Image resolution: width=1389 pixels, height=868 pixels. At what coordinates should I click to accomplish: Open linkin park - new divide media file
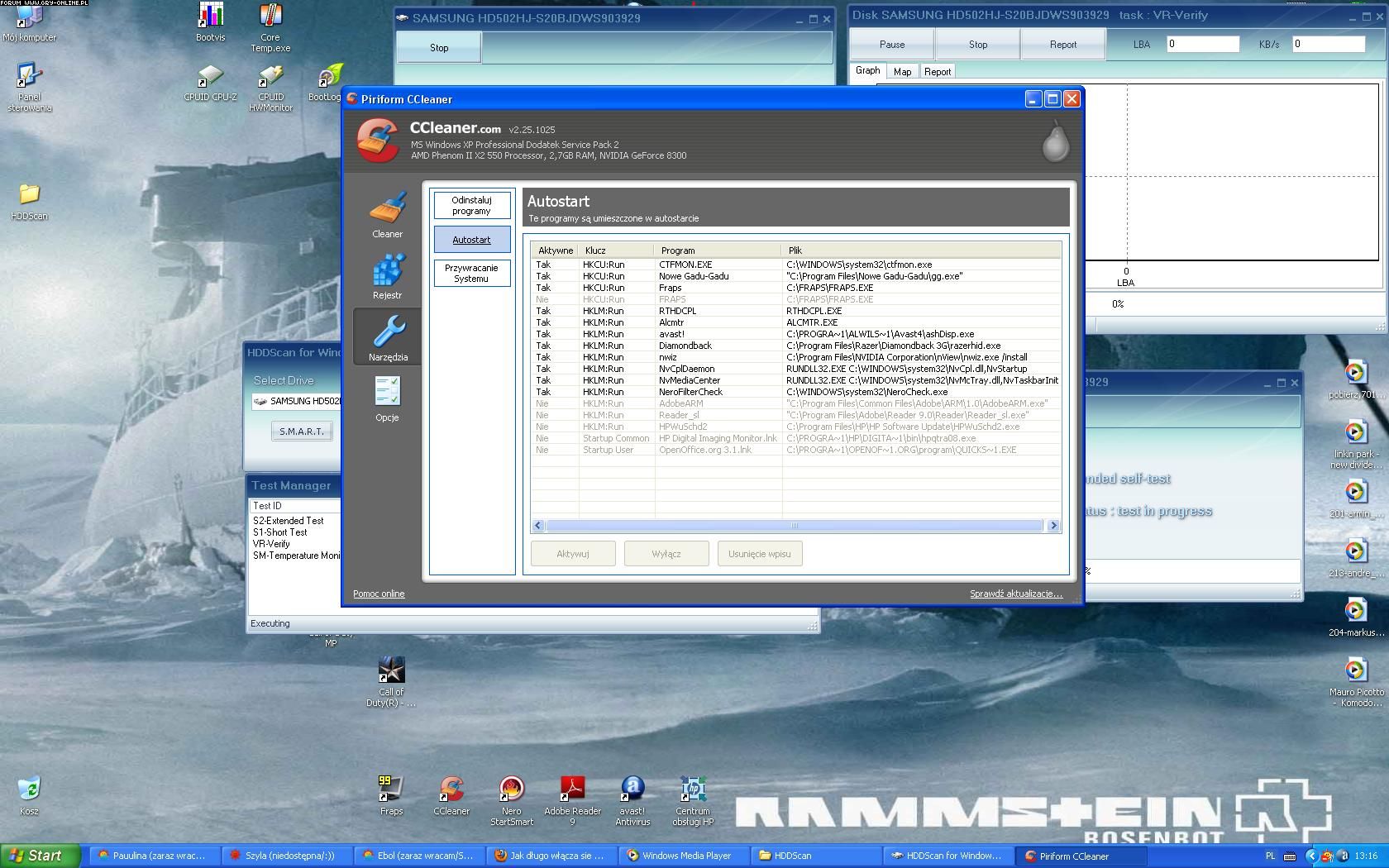tap(1355, 445)
